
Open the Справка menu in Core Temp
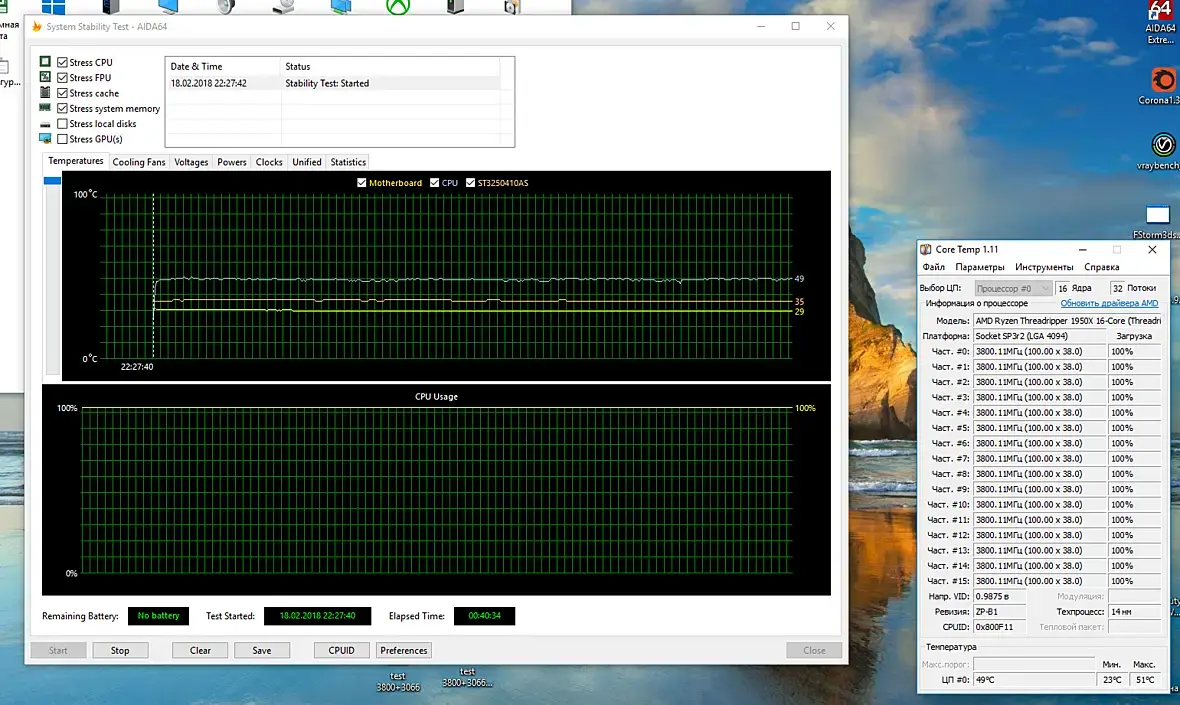pos(1102,267)
